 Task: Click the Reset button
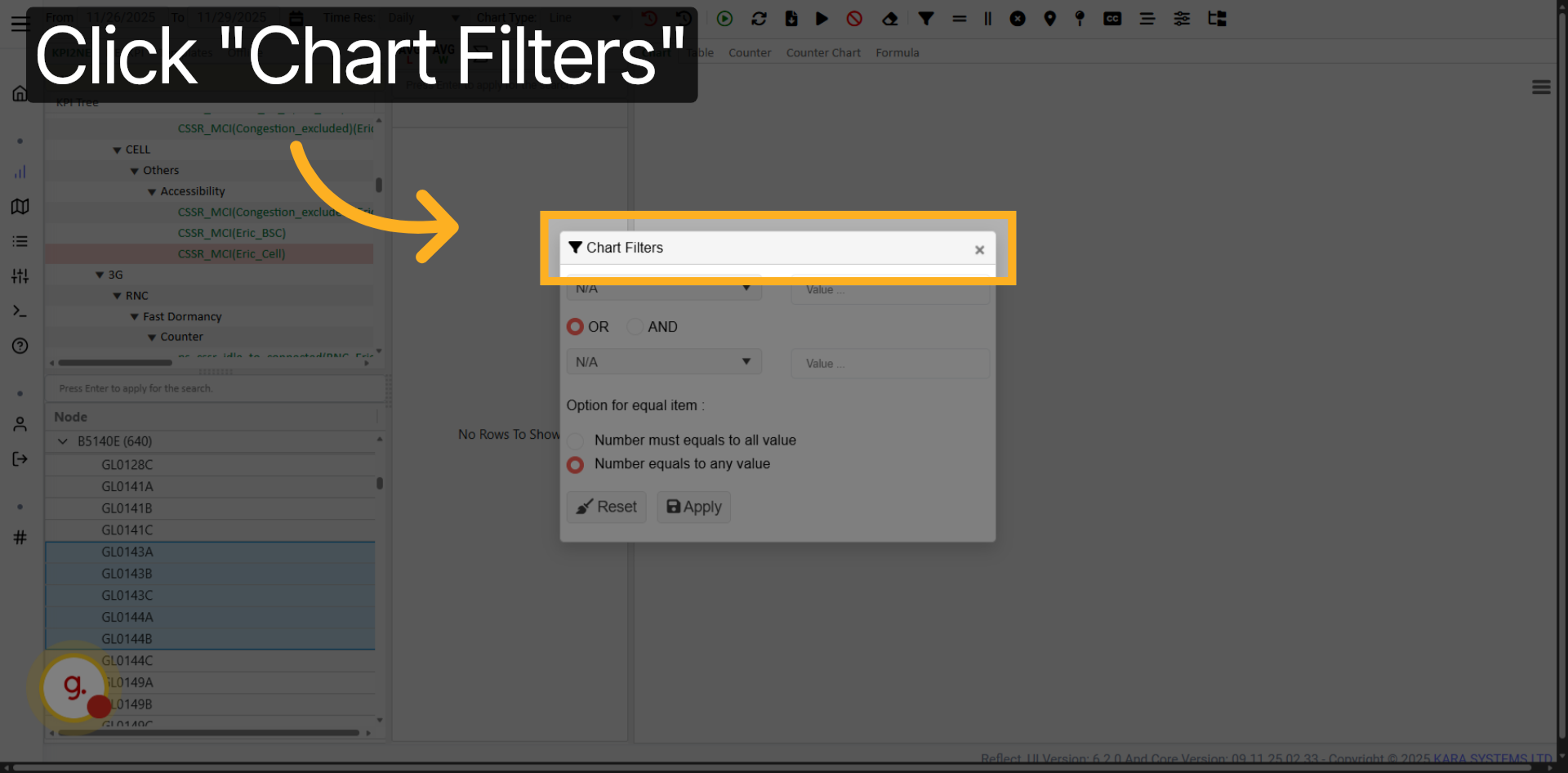pos(607,507)
